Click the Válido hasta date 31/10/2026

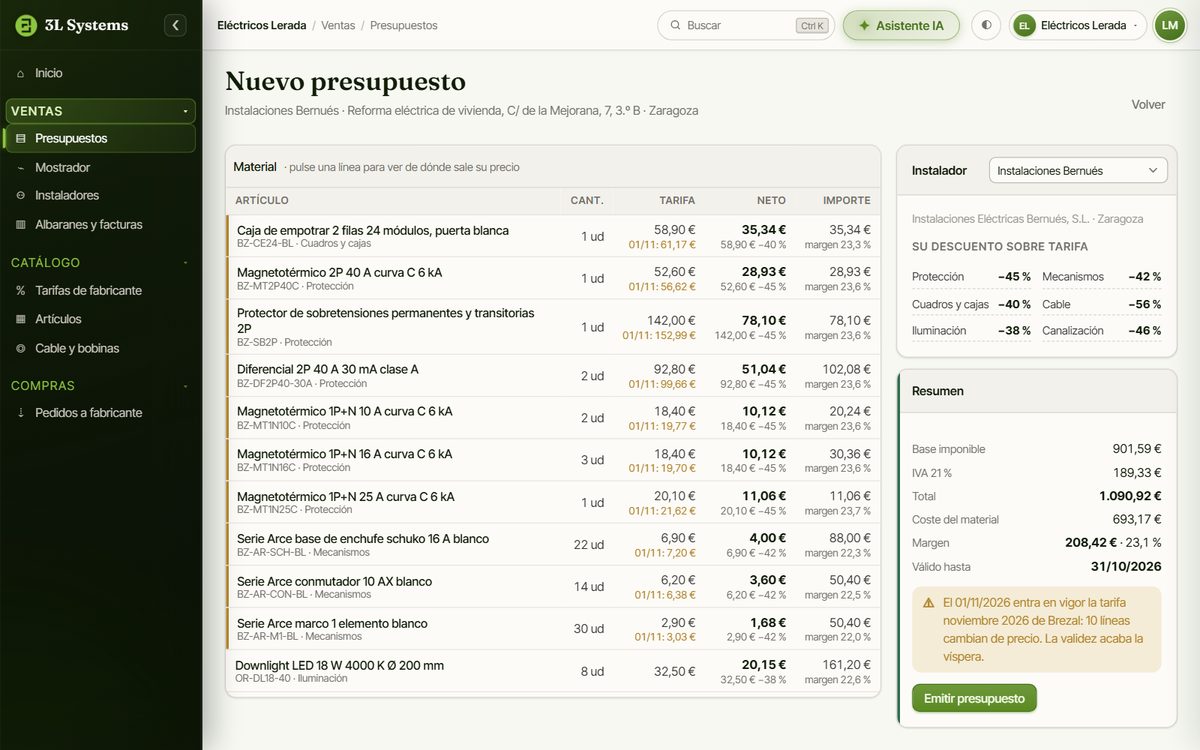[1126, 567]
